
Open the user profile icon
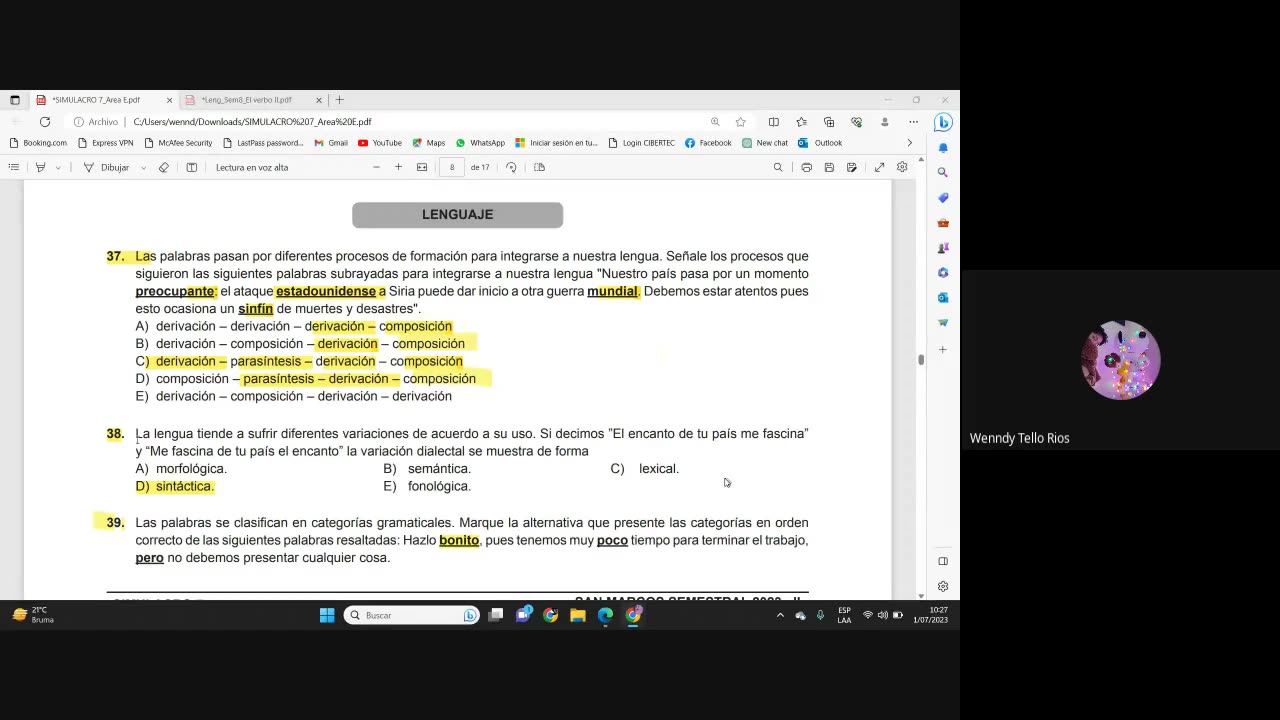[884, 122]
